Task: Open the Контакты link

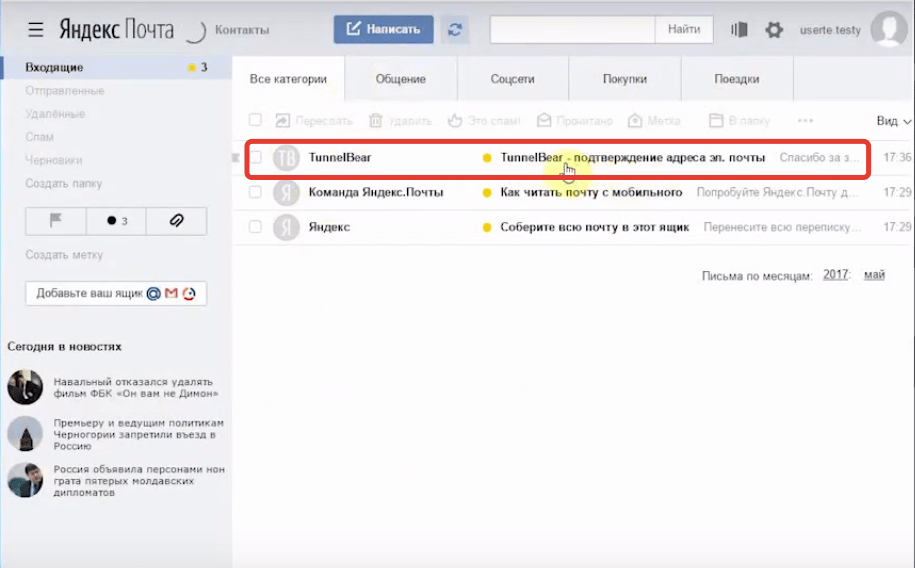Action: (242, 30)
